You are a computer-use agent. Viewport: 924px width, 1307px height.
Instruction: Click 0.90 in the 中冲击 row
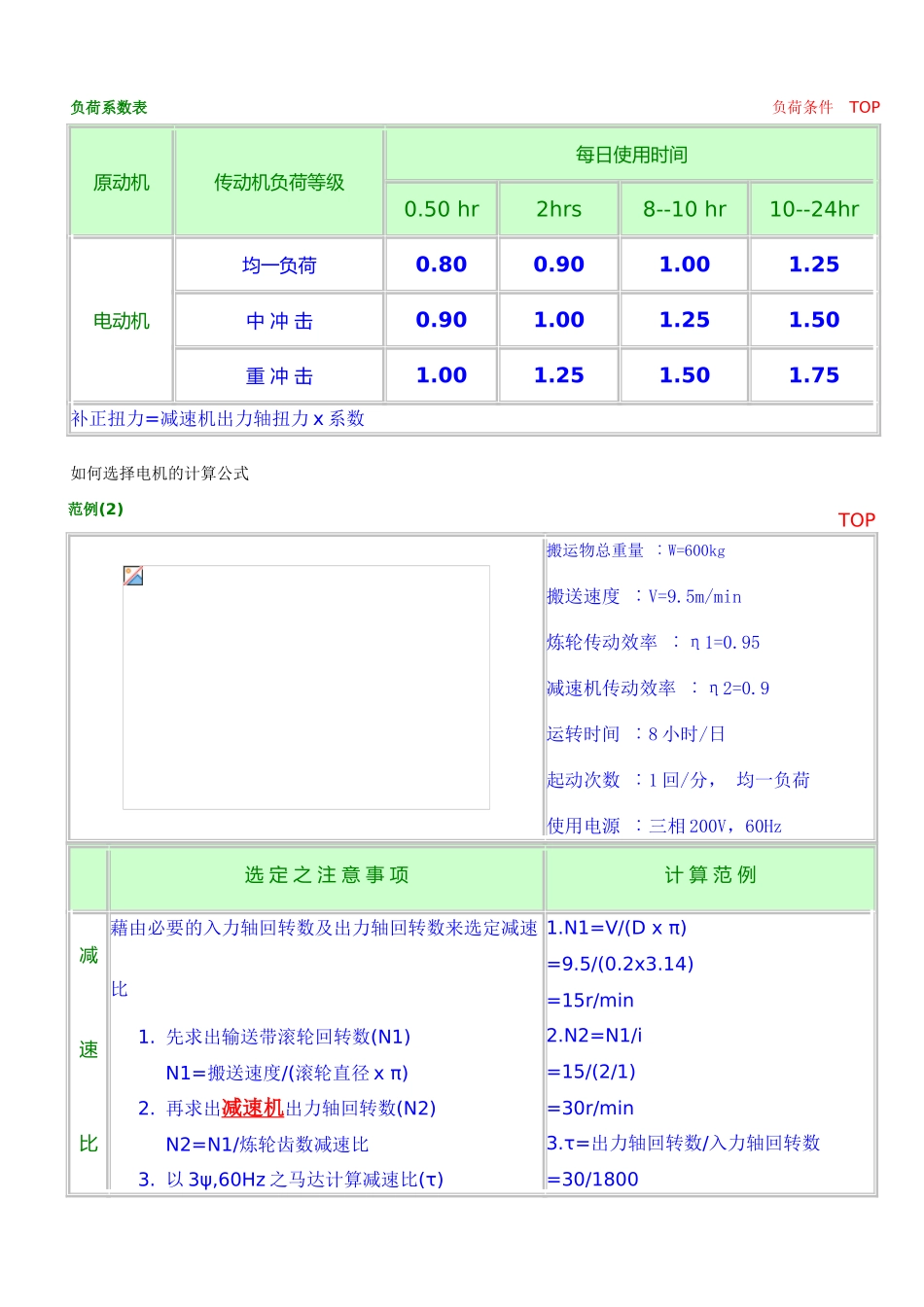(x=442, y=320)
